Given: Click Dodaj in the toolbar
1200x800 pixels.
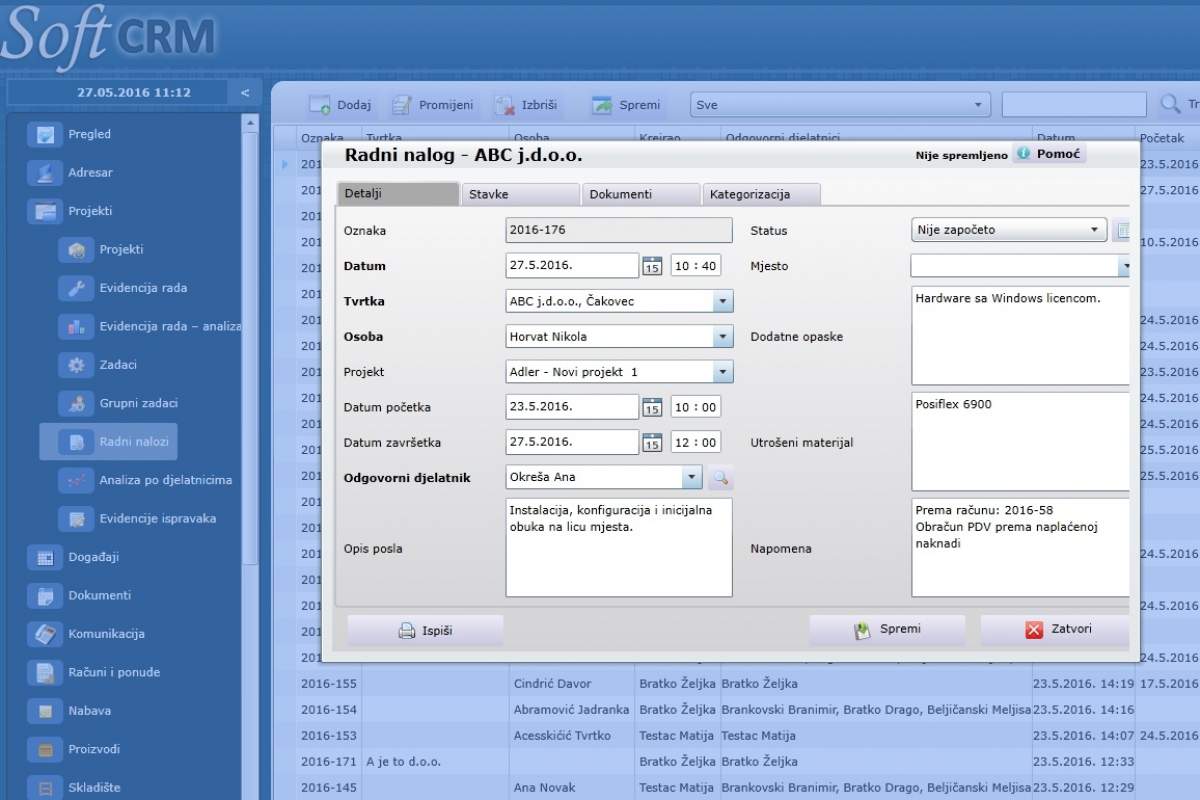Looking at the screenshot, I should click(x=340, y=105).
